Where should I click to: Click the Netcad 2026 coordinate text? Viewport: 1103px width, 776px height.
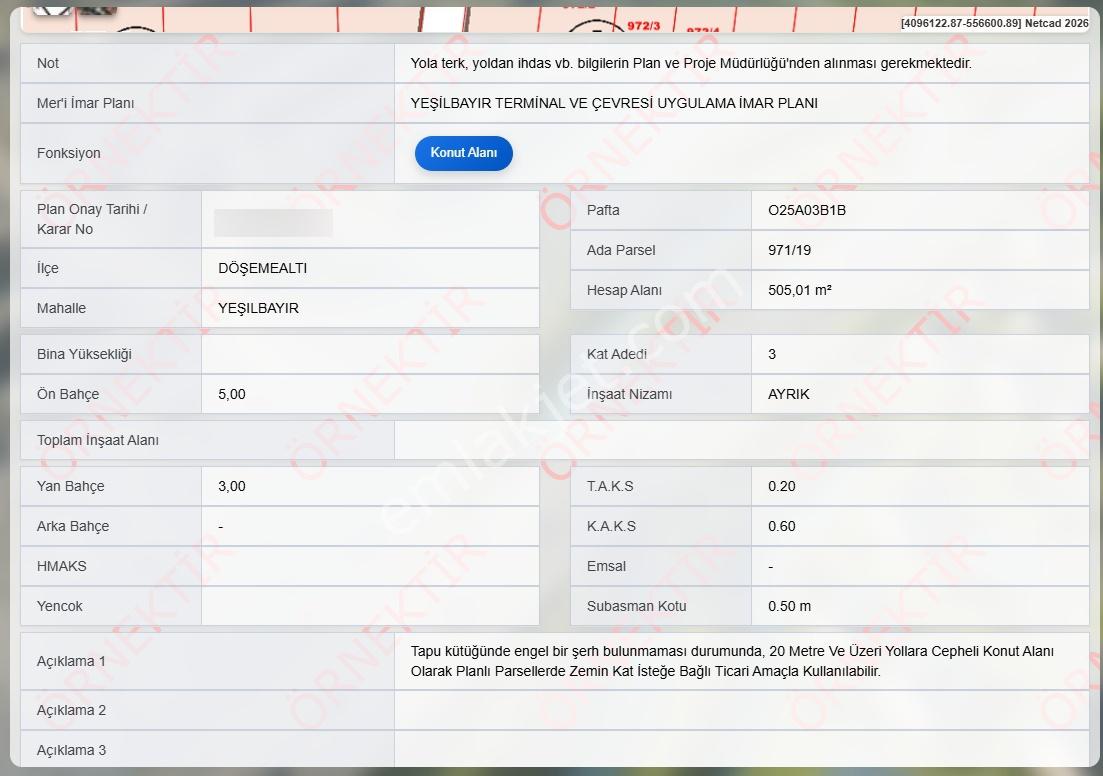click(994, 24)
